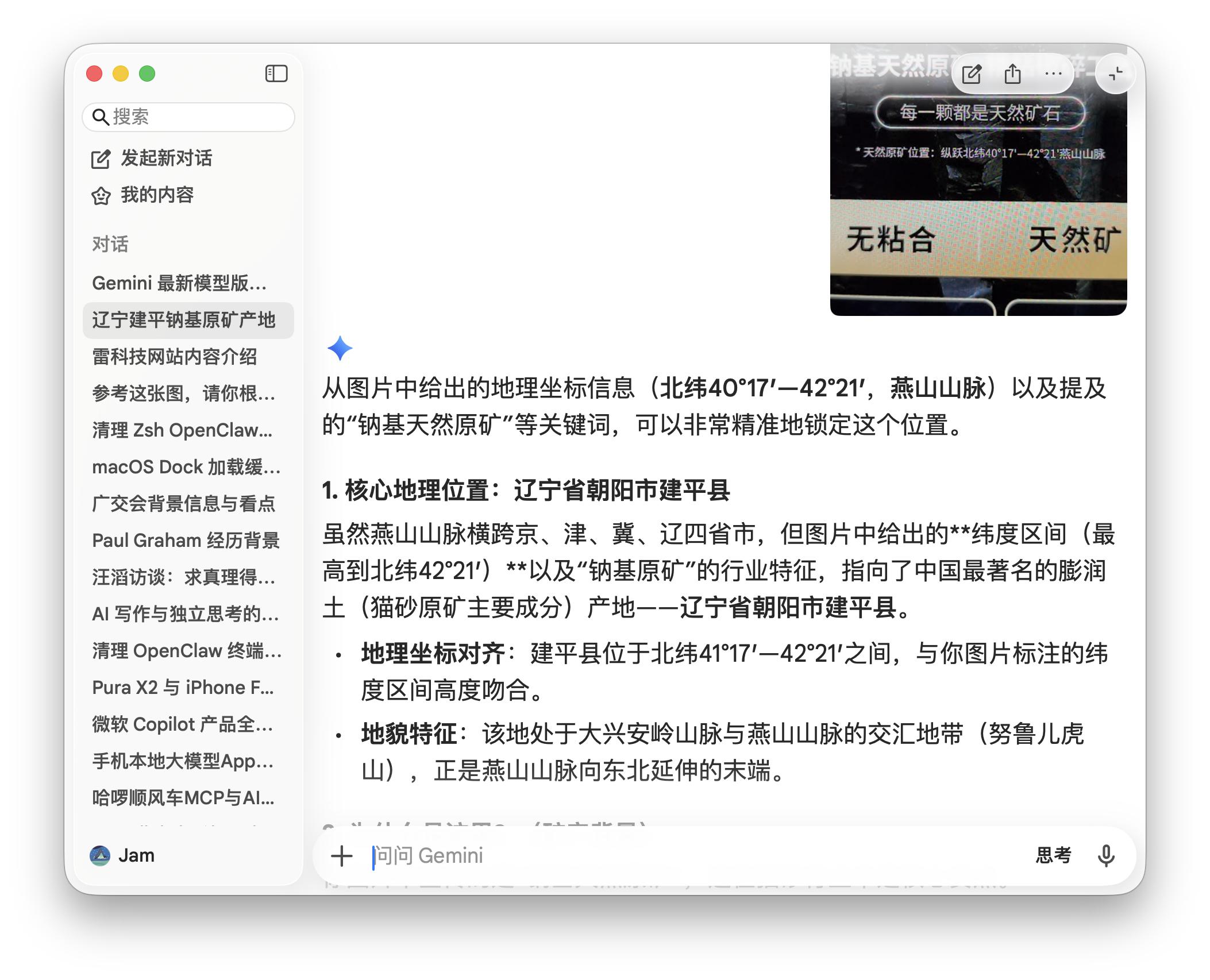Click the microphone voice input icon

coord(1105,855)
